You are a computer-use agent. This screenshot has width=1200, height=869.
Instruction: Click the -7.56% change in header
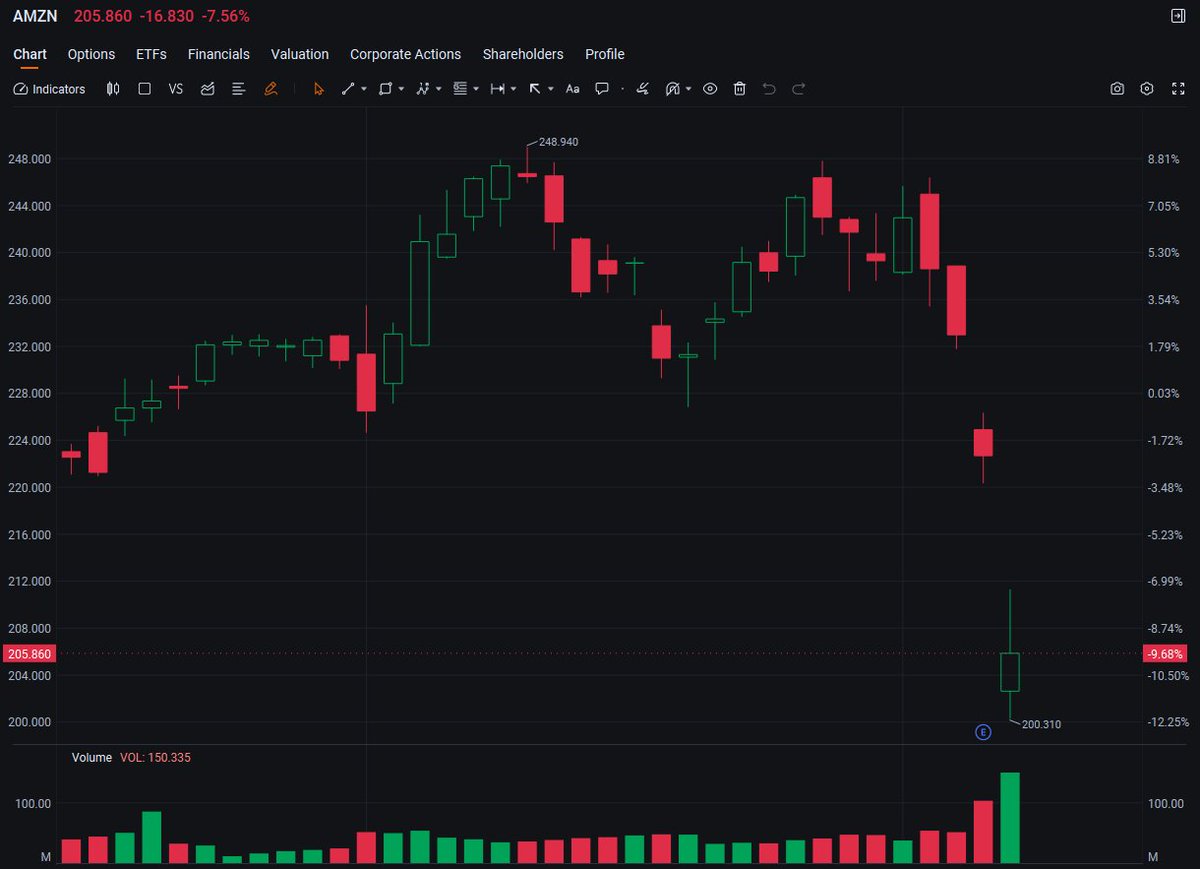(227, 16)
